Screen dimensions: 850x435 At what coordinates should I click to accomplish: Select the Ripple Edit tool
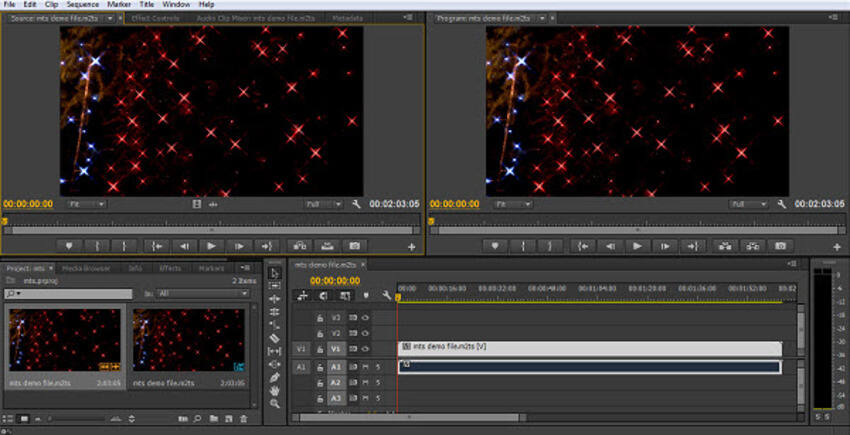tap(275, 299)
